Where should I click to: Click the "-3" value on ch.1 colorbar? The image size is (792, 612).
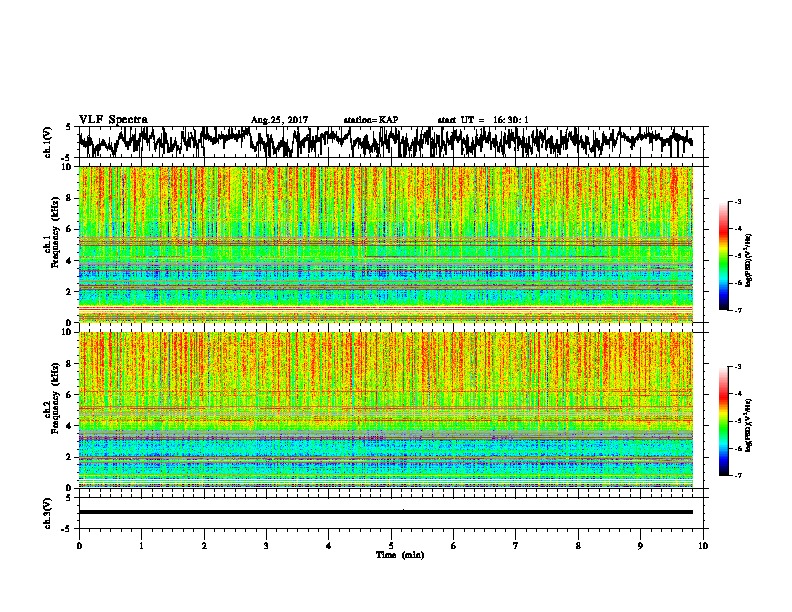pyautogui.click(x=737, y=201)
